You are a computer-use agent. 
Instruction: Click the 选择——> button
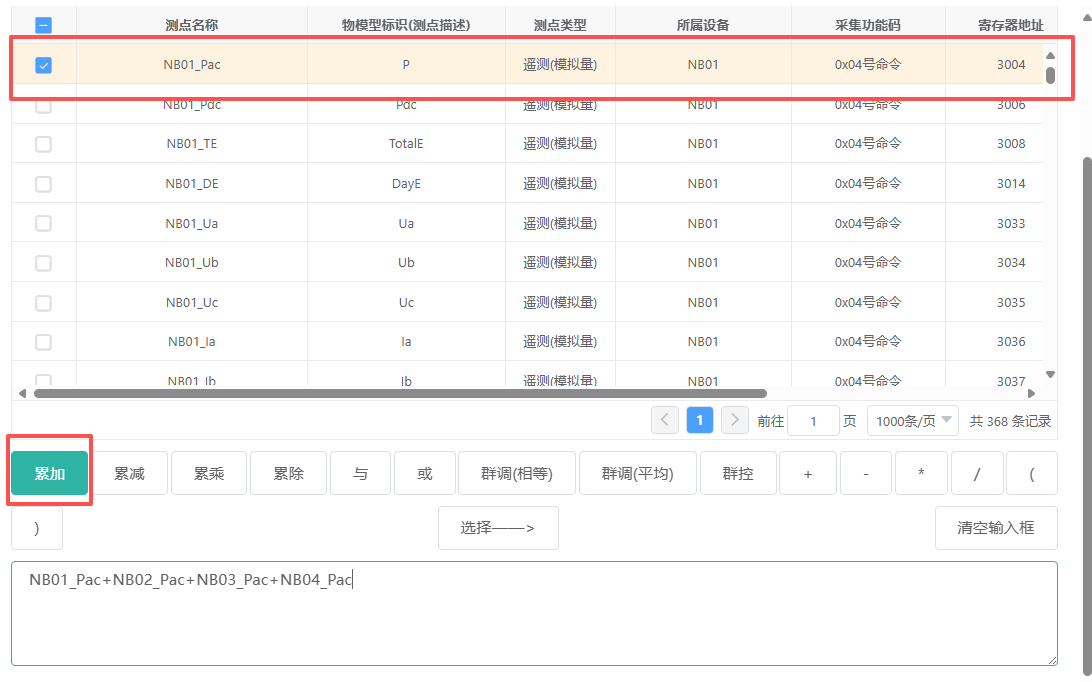498,528
